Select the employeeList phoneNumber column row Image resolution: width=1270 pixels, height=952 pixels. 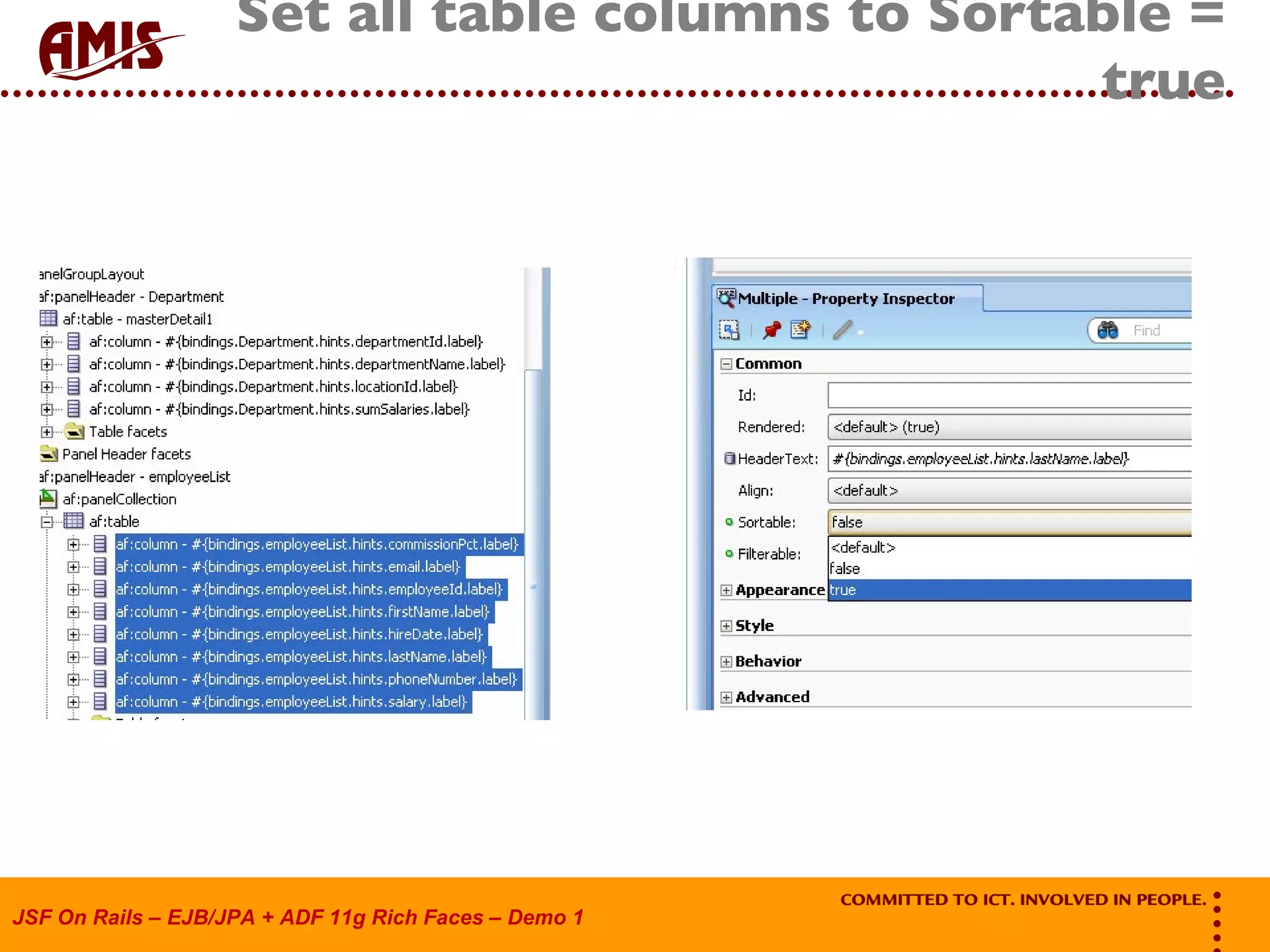pos(319,679)
